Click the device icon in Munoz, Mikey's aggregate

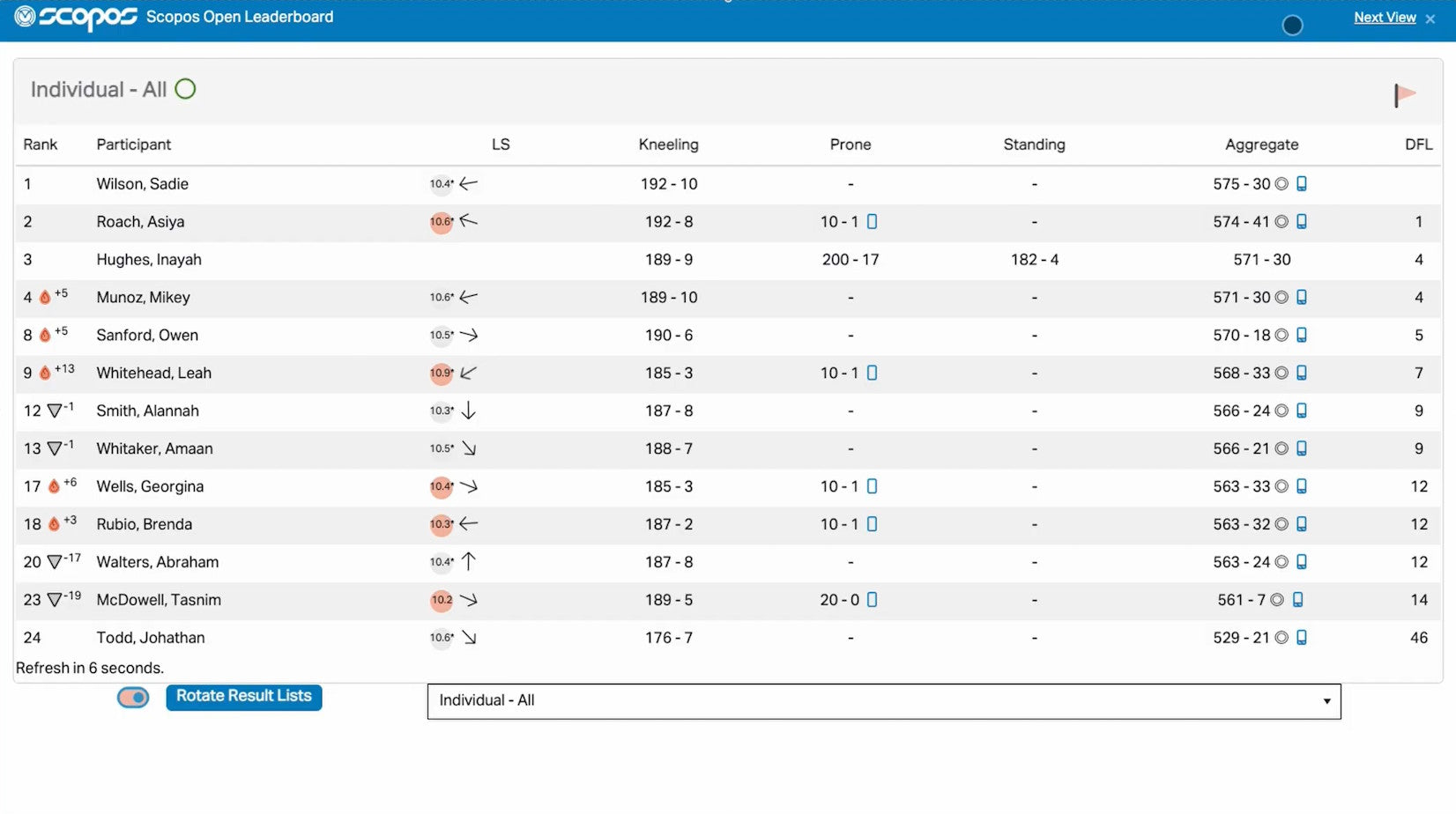pyautogui.click(x=1302, y=298)
